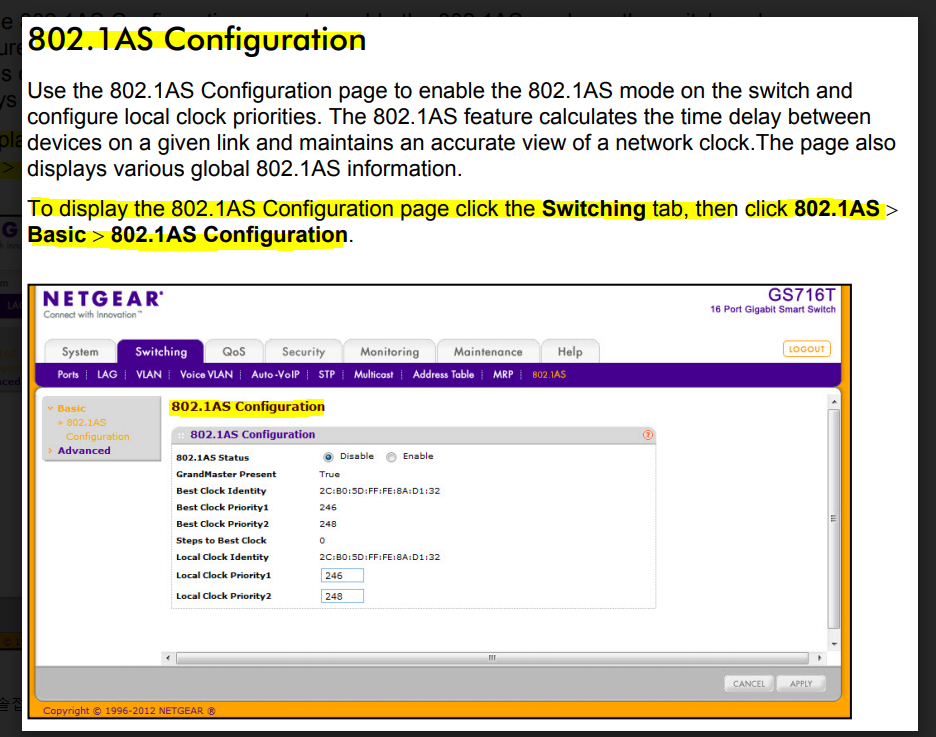Click the horizontal scrollbar left arrow
The height and width of the screenshot is (737, 936).
[x=168, y=658]
